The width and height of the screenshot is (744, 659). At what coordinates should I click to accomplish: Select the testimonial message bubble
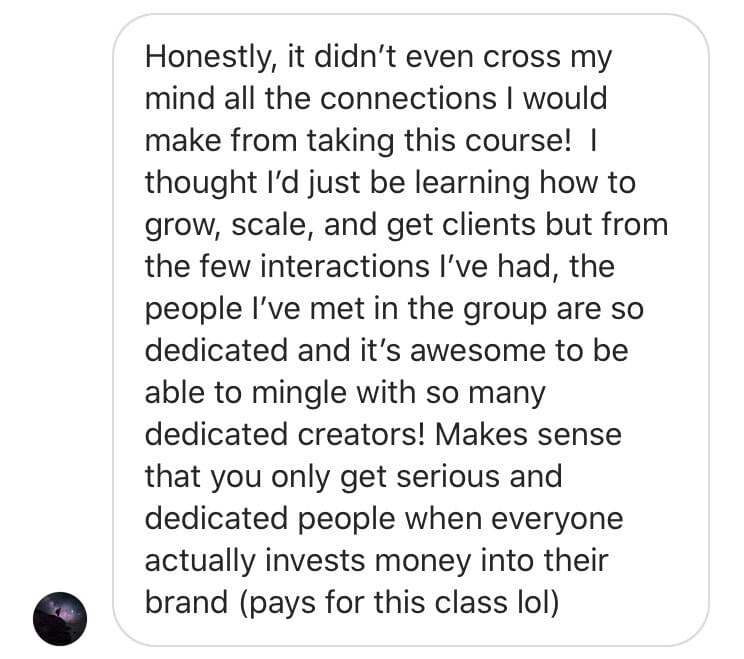(411, 330)
